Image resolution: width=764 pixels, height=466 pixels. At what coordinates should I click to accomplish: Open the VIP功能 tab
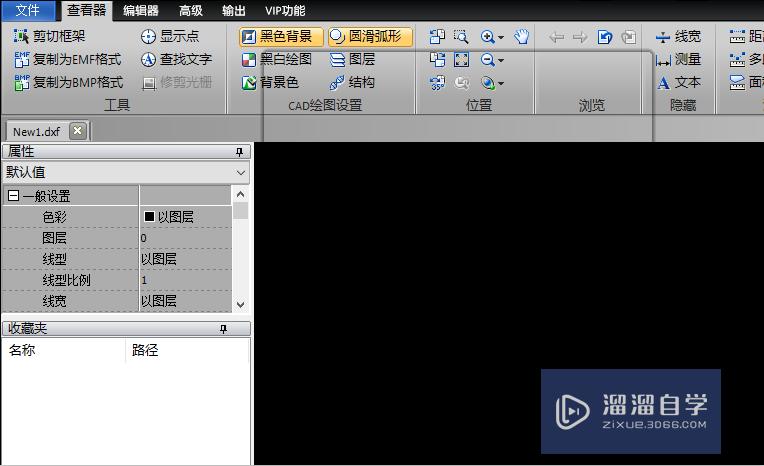pos(285,10)
